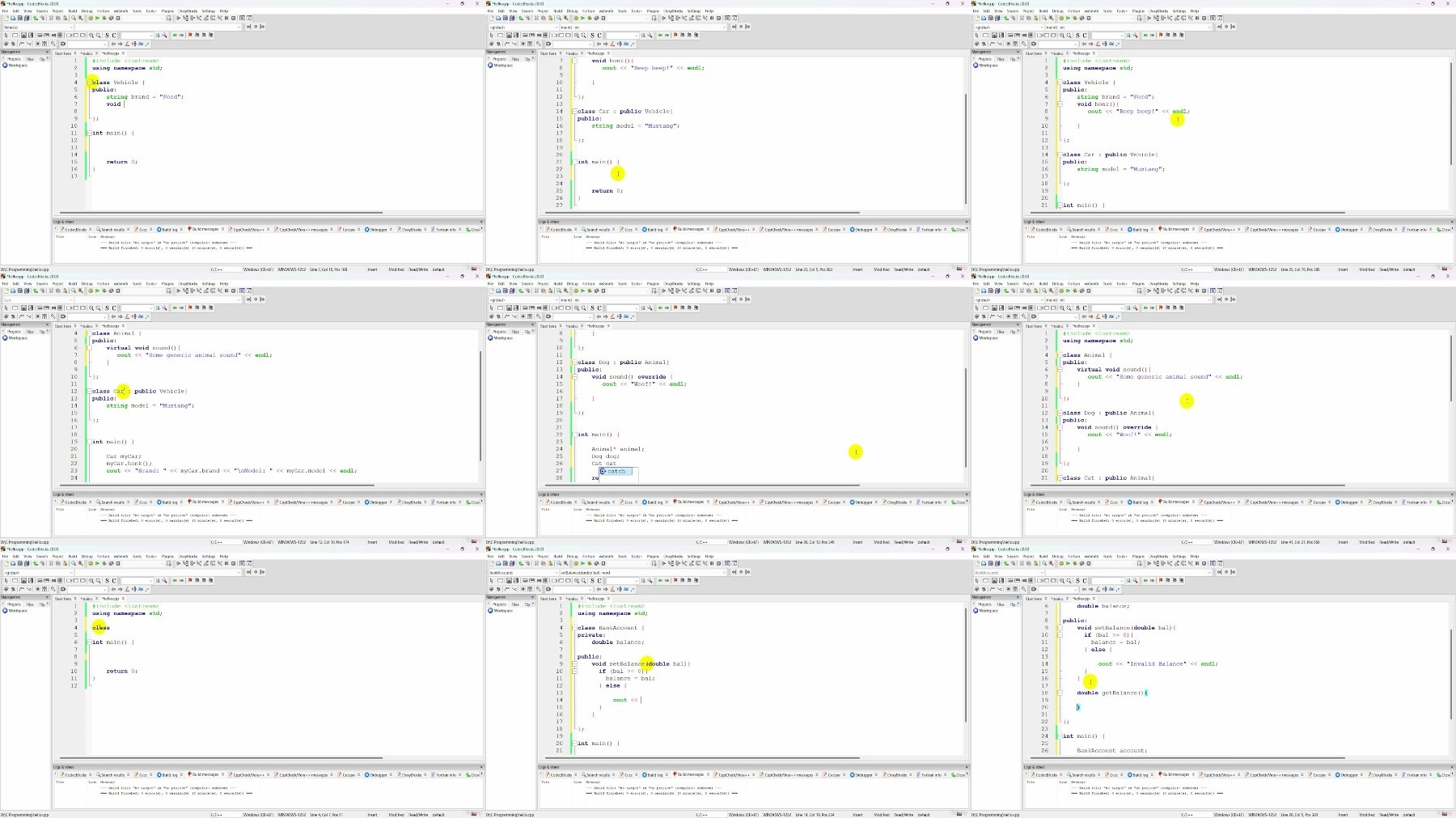
Task: Toggle bookmark flag in lone 'class' window
Action: pos(190,580)
